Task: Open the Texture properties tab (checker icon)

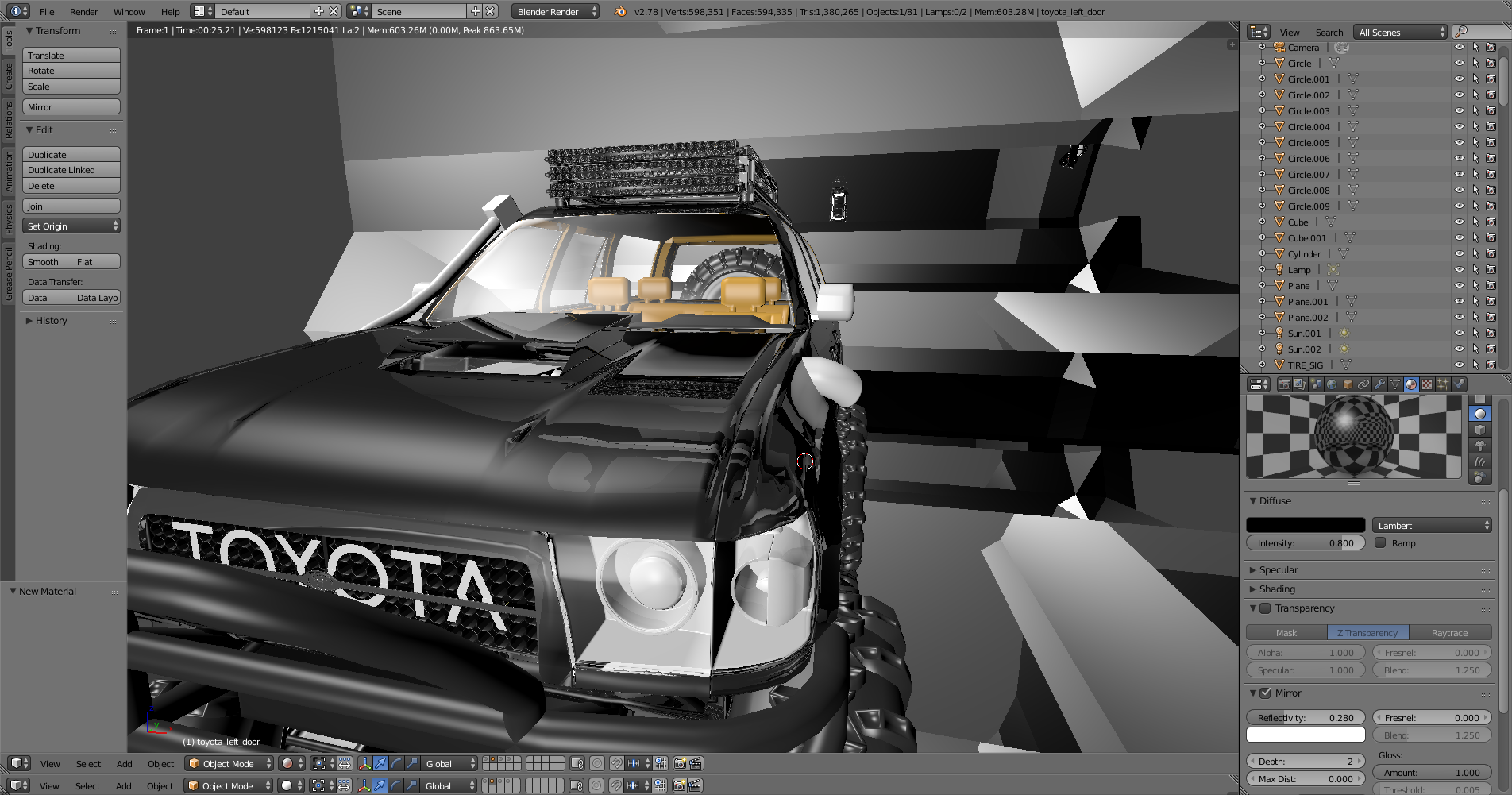Action: click(x=1427, y=384)
